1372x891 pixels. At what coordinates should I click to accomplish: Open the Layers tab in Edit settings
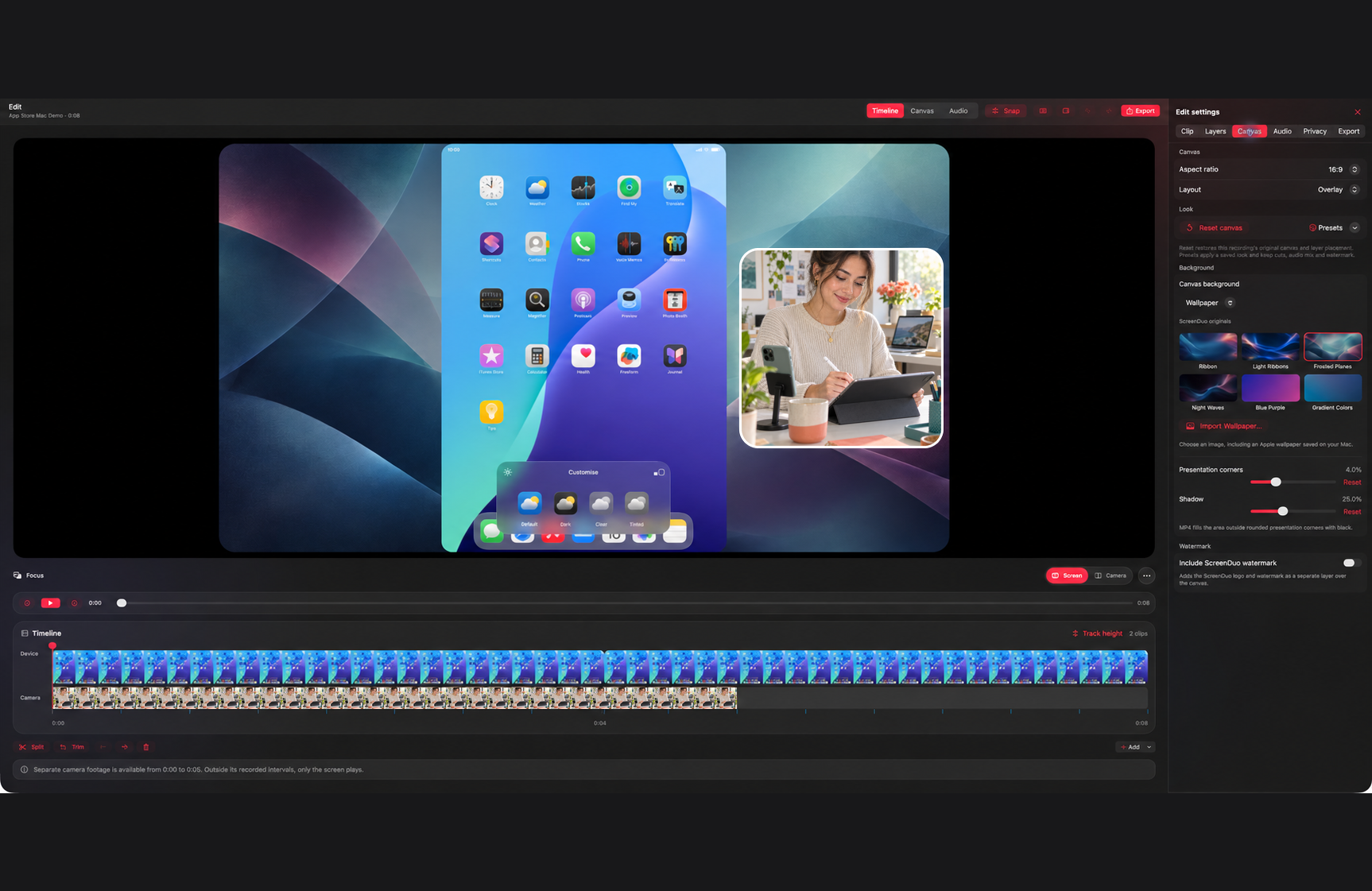click(x=1215, y=131)
